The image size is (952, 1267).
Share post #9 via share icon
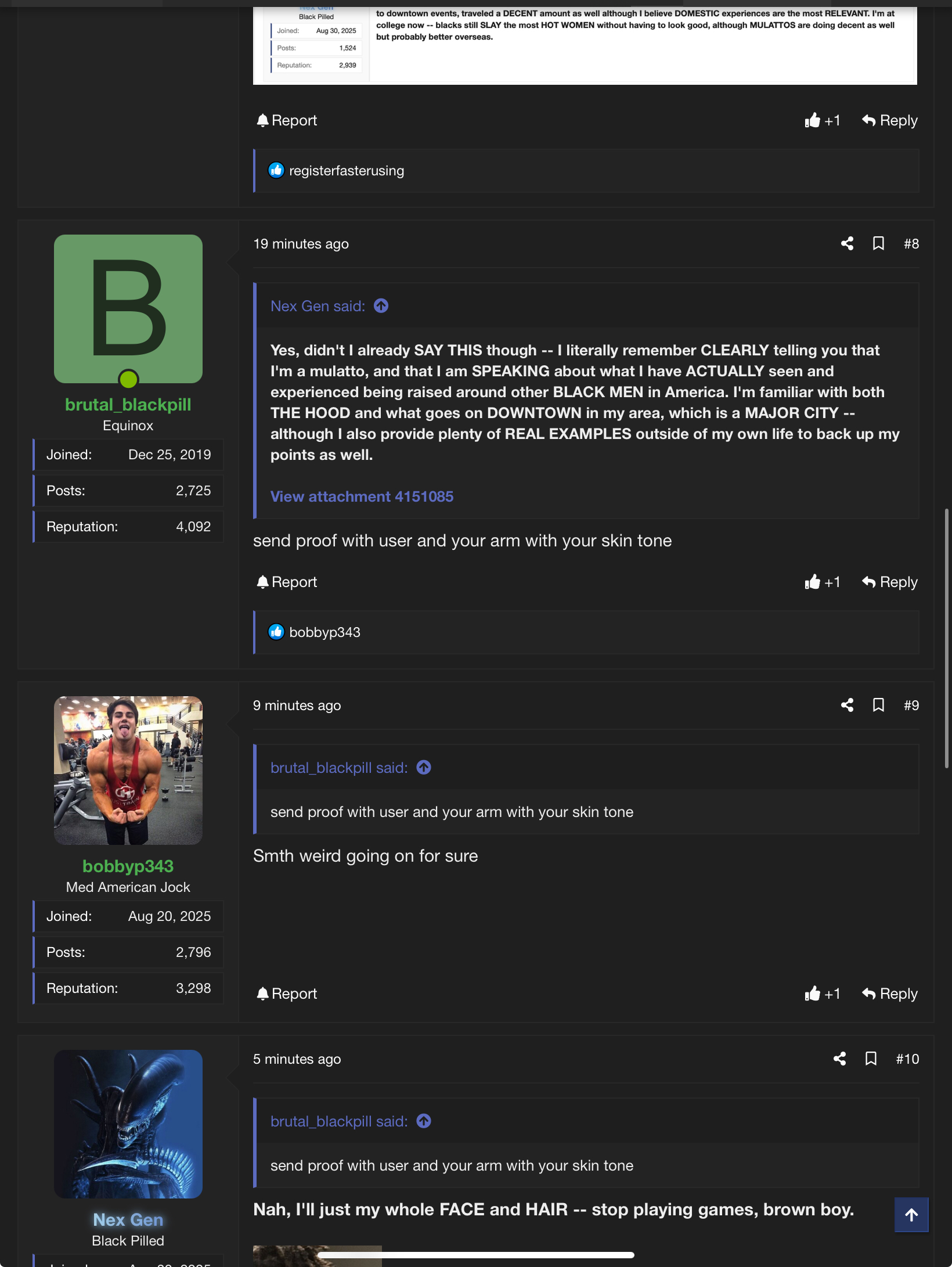[x=847, y=706]
